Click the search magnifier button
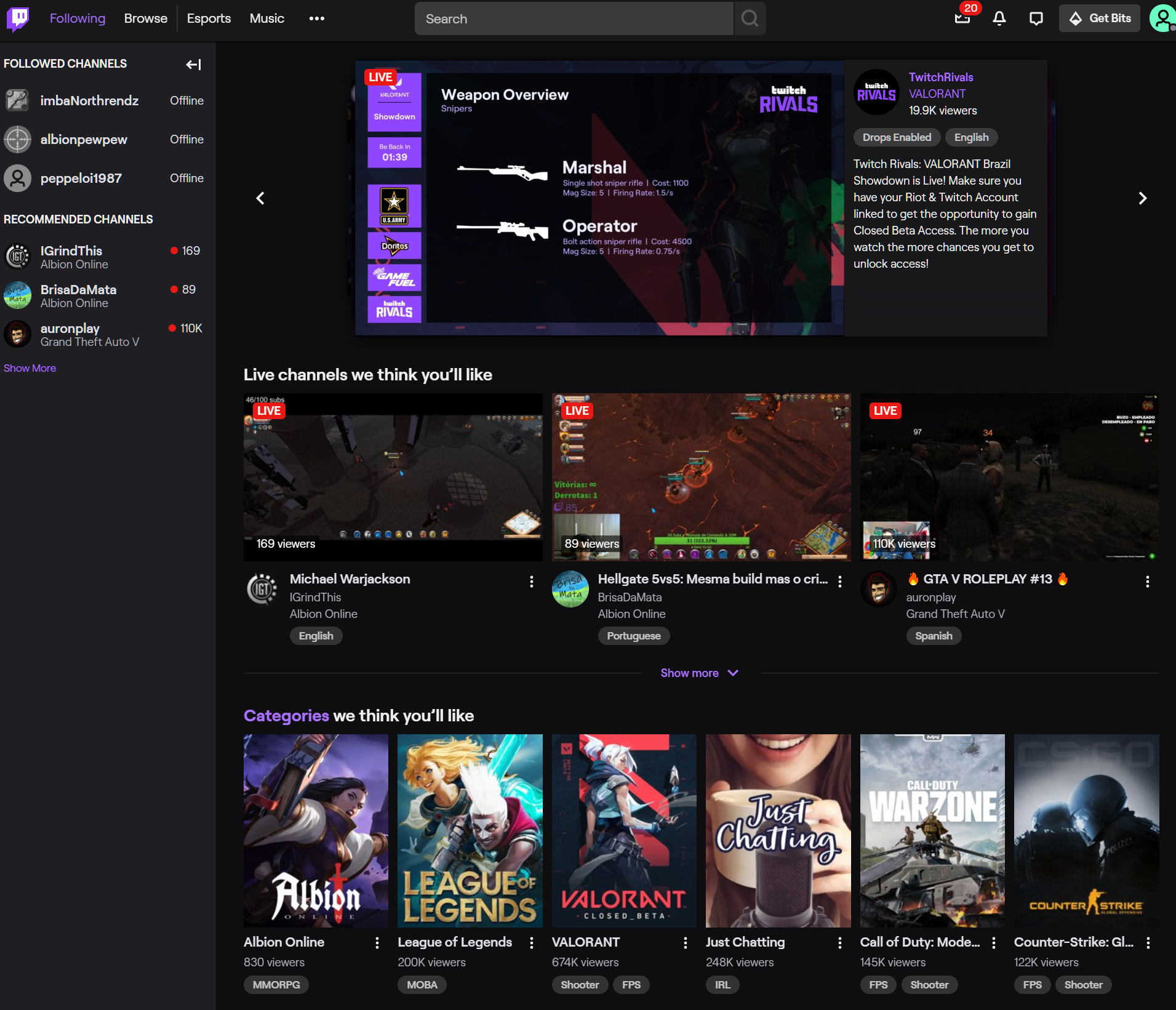The height and width of the screenshot is (1010, 1176). click(750, 18)
